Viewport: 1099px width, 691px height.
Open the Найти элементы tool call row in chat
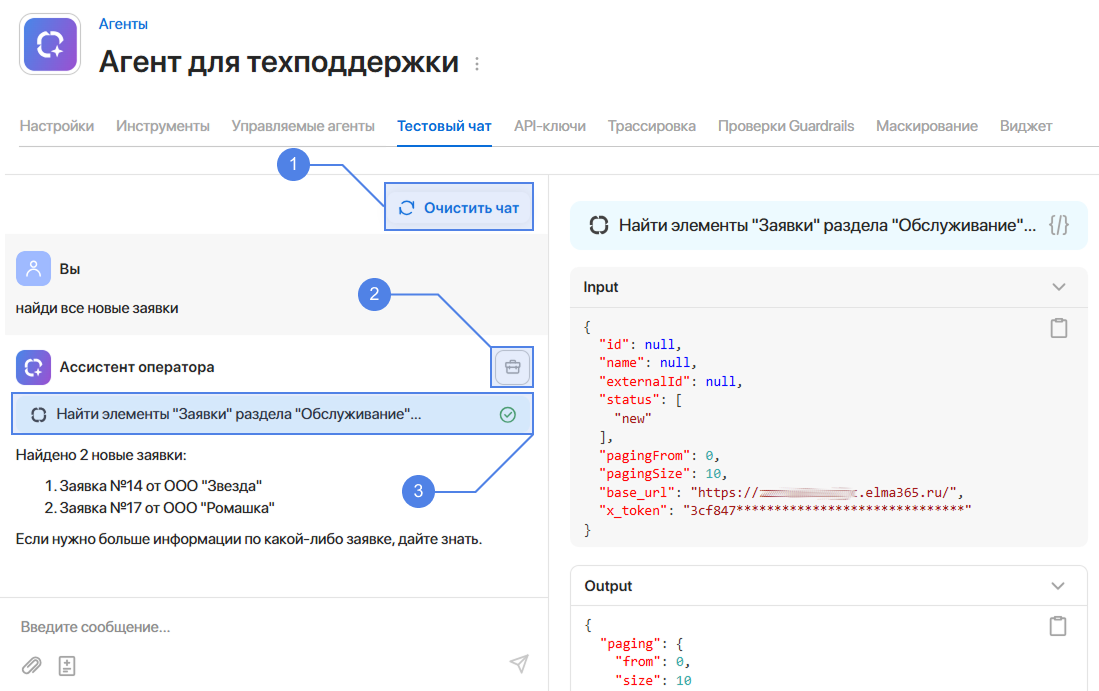coord(273,414)
